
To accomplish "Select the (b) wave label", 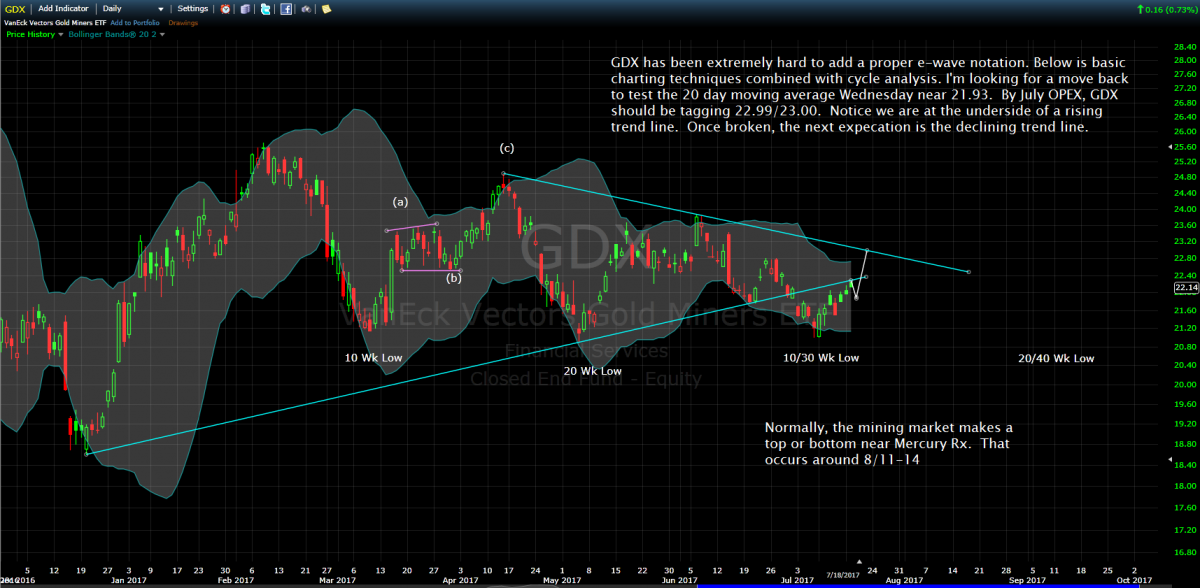I will (x=454, y=277).
